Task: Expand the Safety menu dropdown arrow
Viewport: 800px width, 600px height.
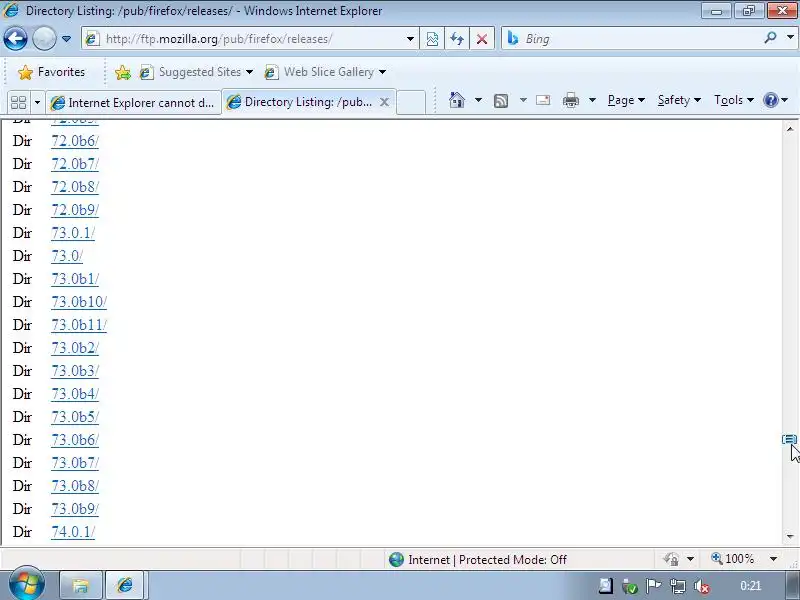Action: pos(697,100)
